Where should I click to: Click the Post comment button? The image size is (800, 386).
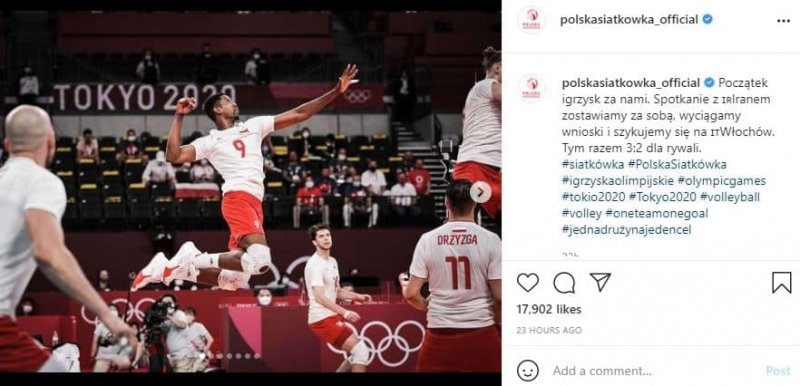(x=778, y=371)
